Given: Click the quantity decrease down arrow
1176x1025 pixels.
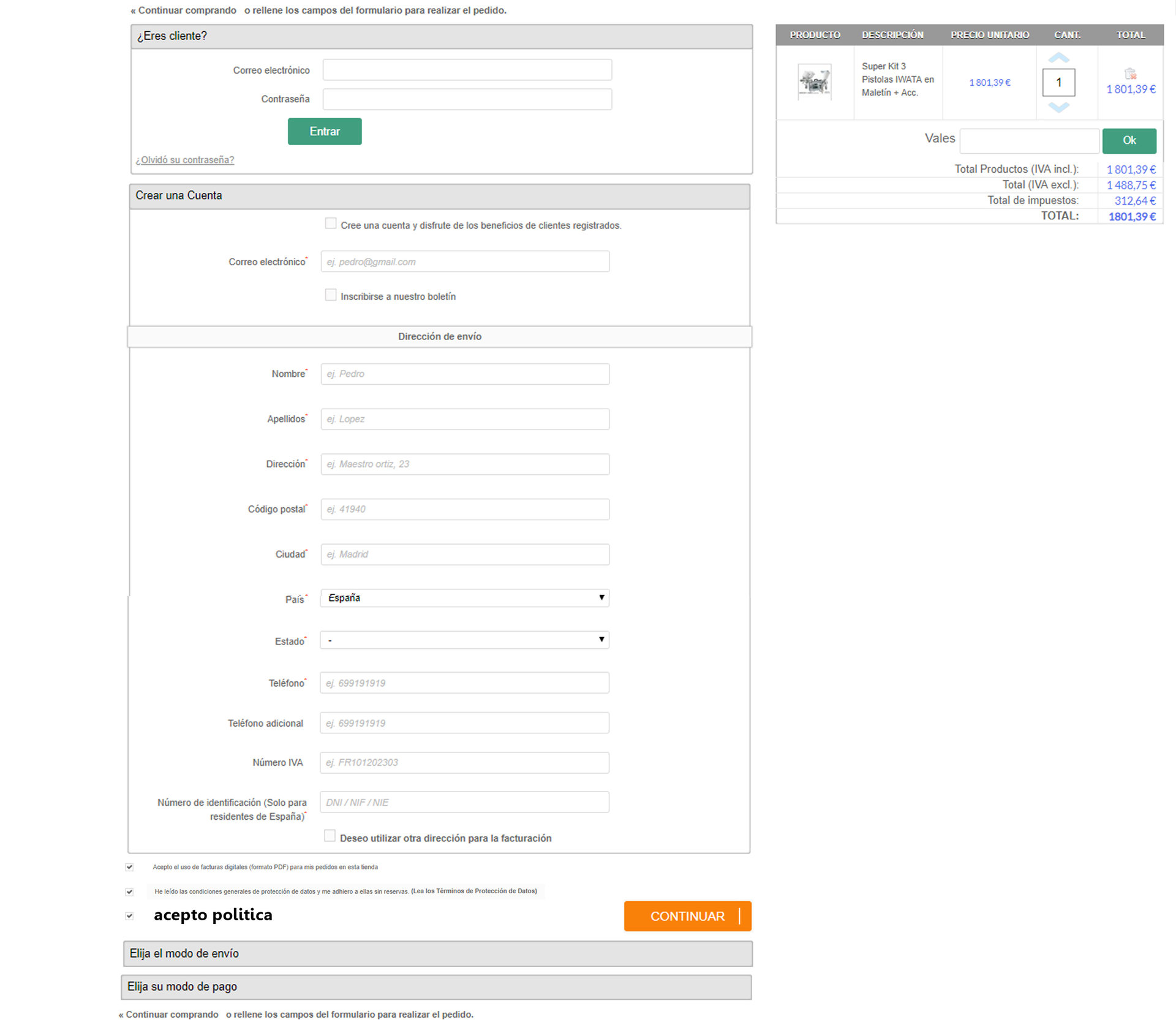Looking at the screenshot, I should click(1058, 107).
